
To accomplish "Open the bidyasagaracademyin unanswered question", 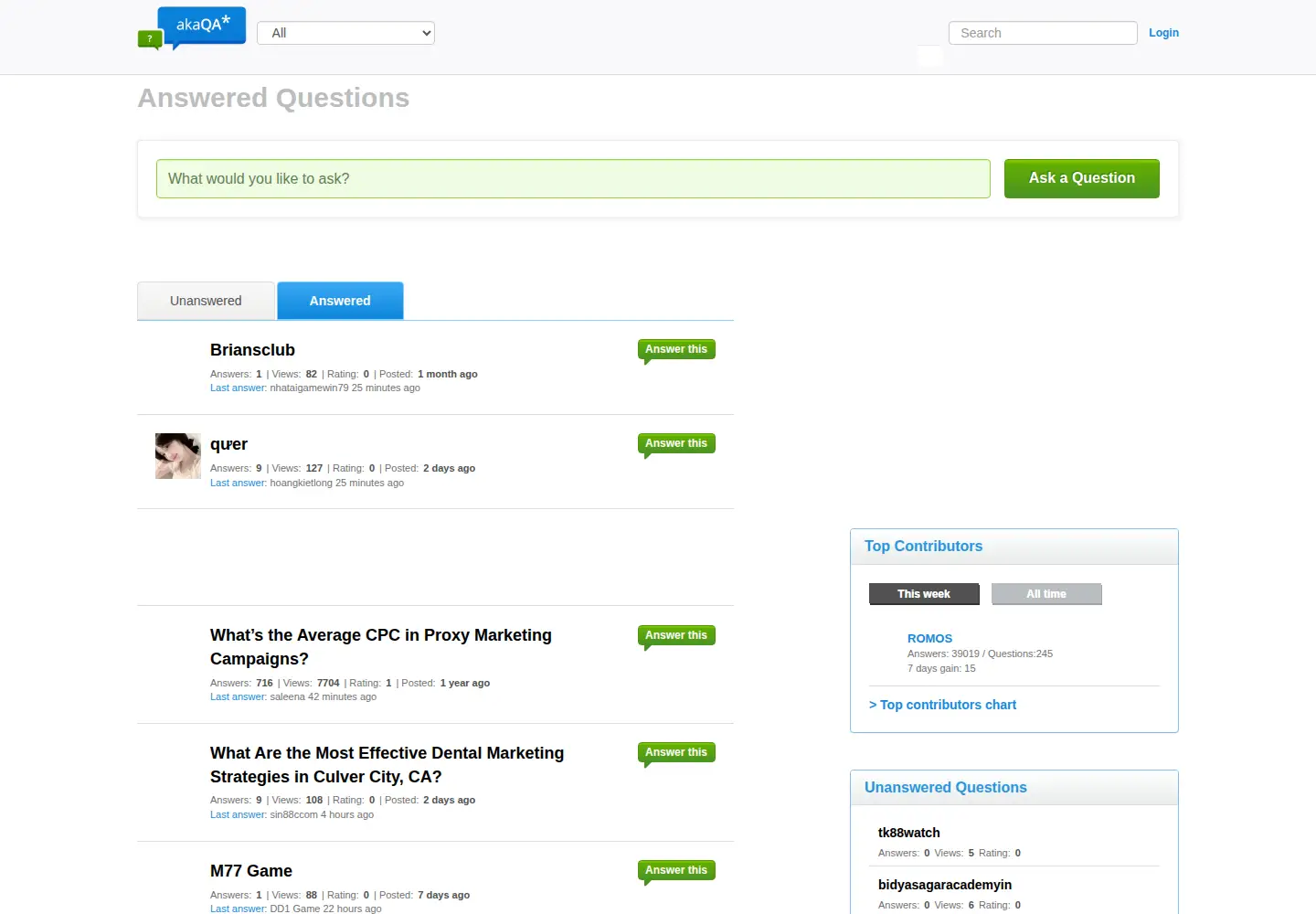I will pos(945,885).
